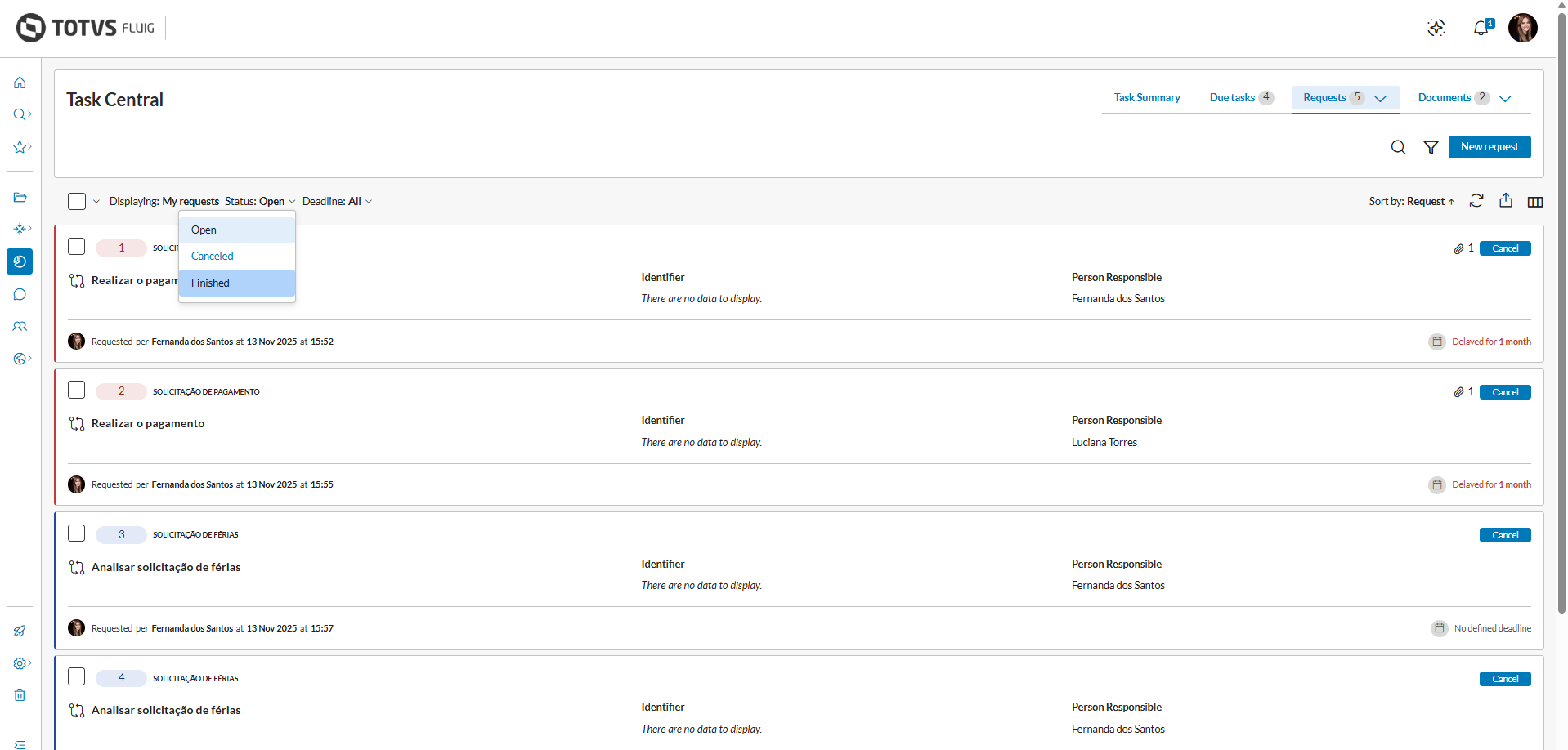Click the page vertical scrollbar

(1561, 327)
